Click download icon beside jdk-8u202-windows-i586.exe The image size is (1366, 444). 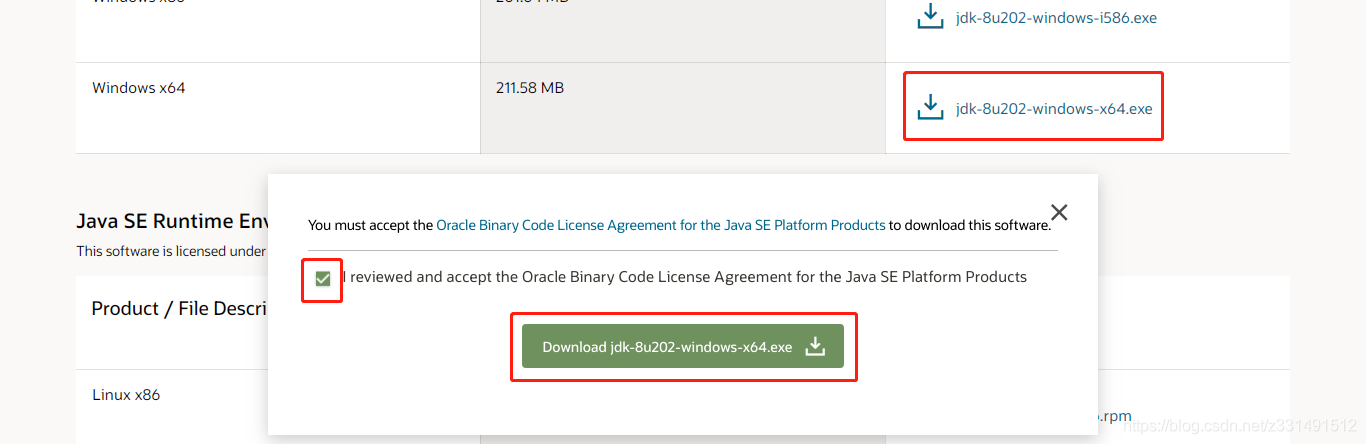931,17
